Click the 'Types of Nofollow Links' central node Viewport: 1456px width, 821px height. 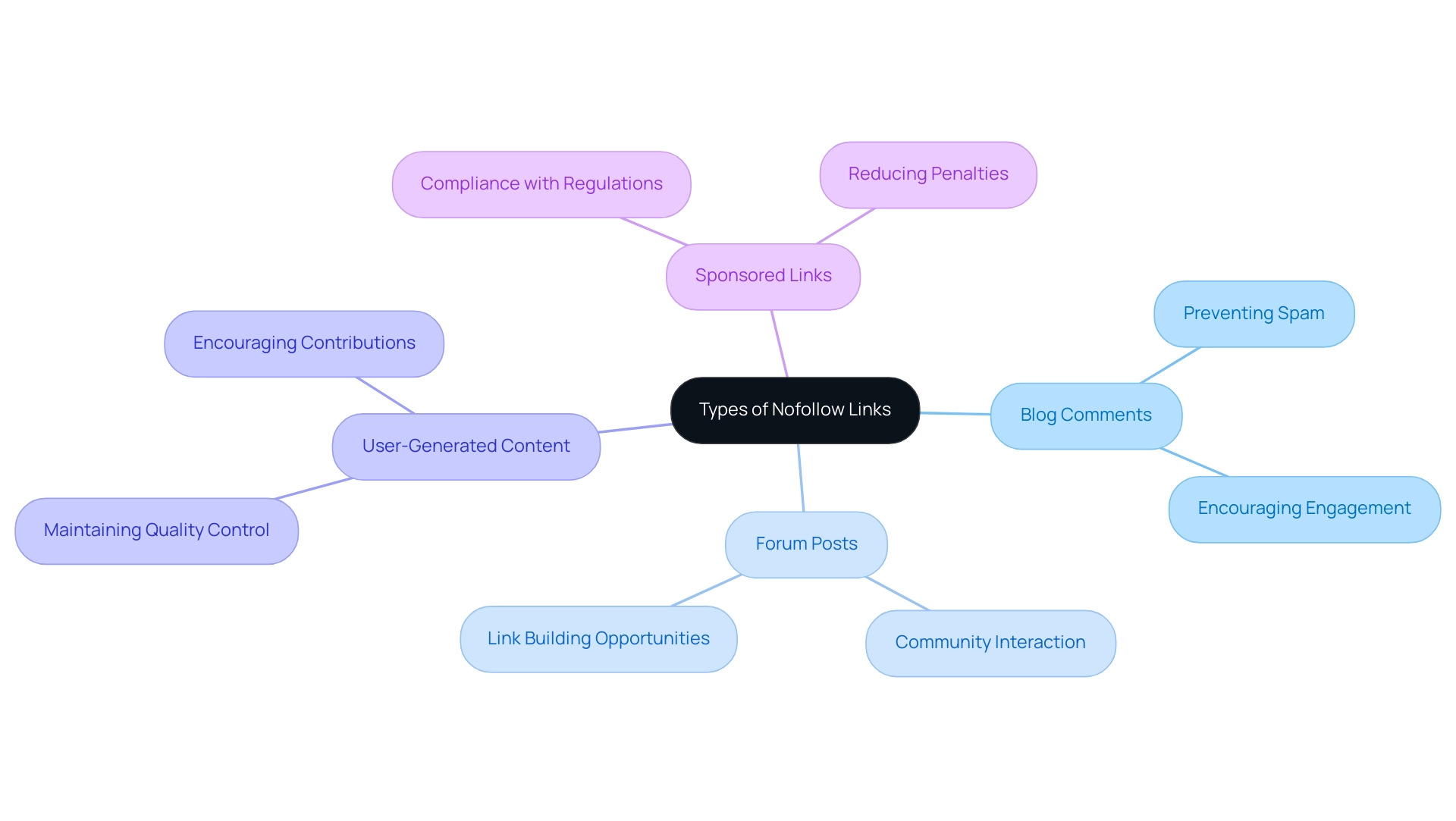coord(795,409)
